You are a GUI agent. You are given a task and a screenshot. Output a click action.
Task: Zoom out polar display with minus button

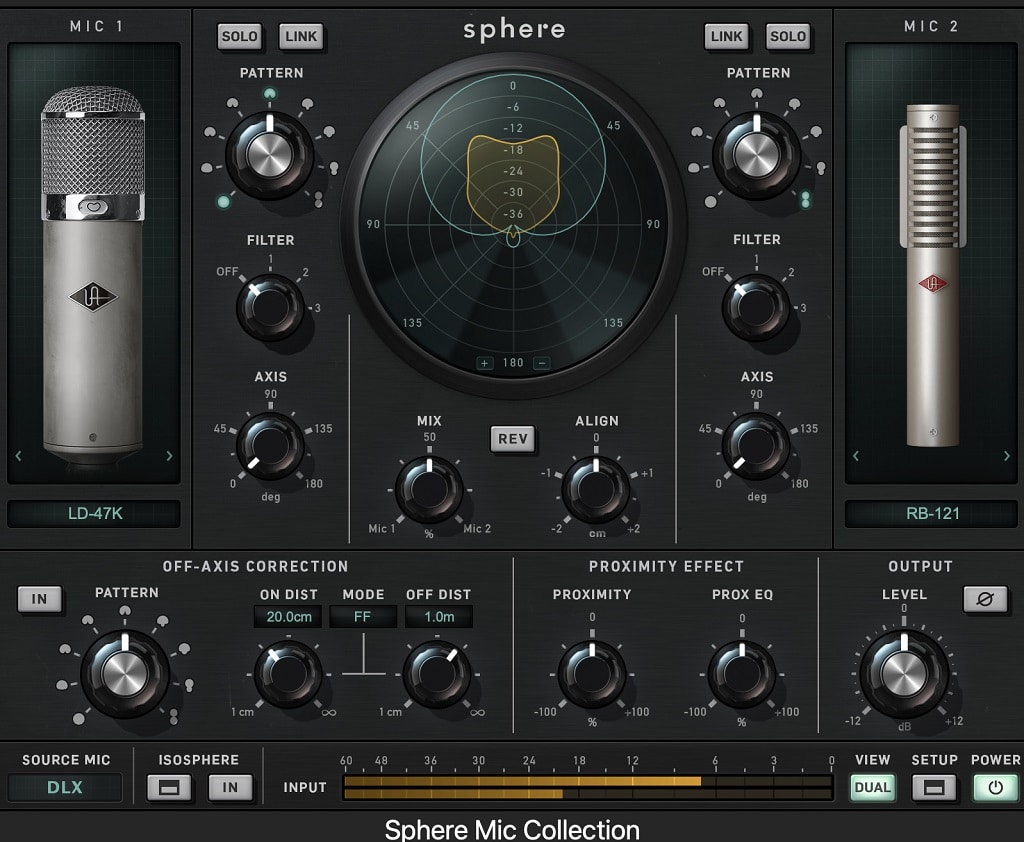tap(541, 363)
